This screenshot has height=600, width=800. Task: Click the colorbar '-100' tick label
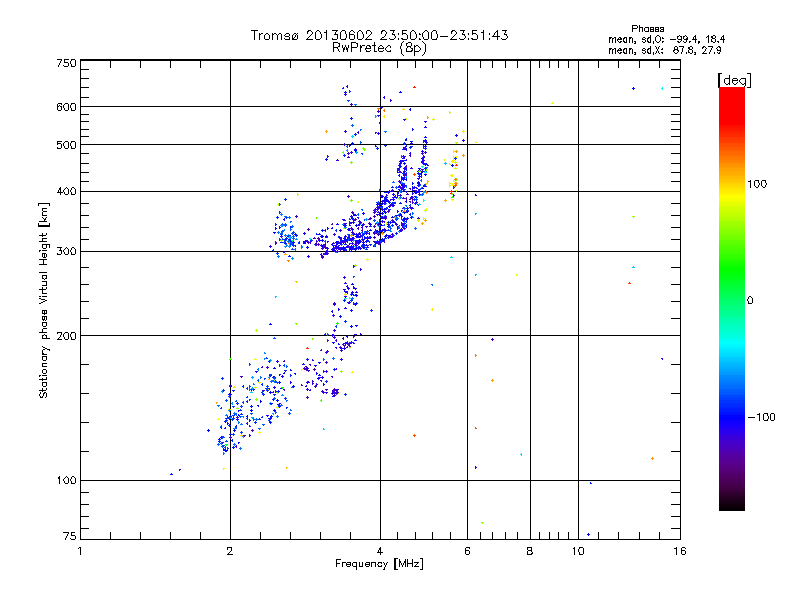(x=762, y=417)
